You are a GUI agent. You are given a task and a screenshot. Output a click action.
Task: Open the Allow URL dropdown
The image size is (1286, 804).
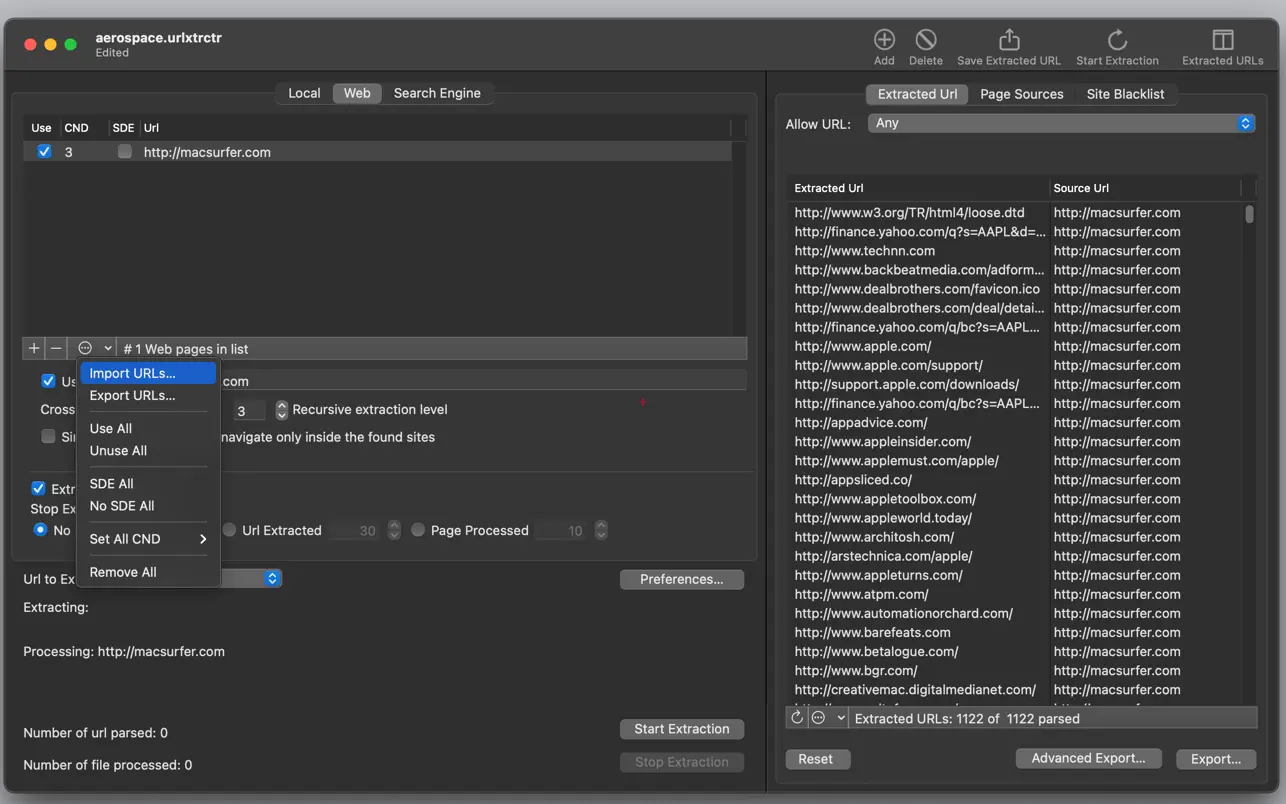[1060, 123]
